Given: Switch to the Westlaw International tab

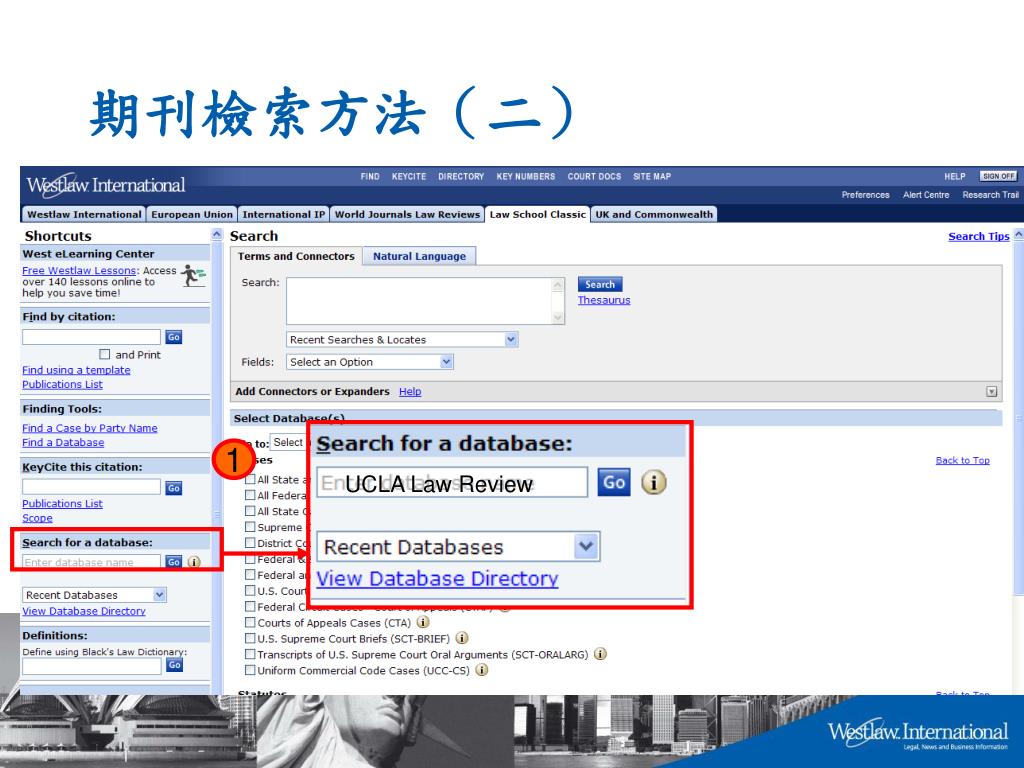Looking at the screenshot, I should pyautogui.click(x=84, y=214).
